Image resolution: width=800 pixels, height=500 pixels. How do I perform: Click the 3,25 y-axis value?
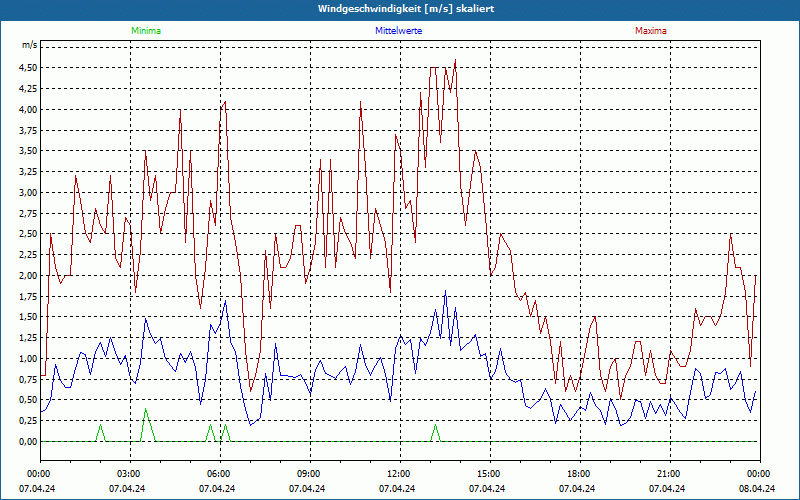(28, 172)
